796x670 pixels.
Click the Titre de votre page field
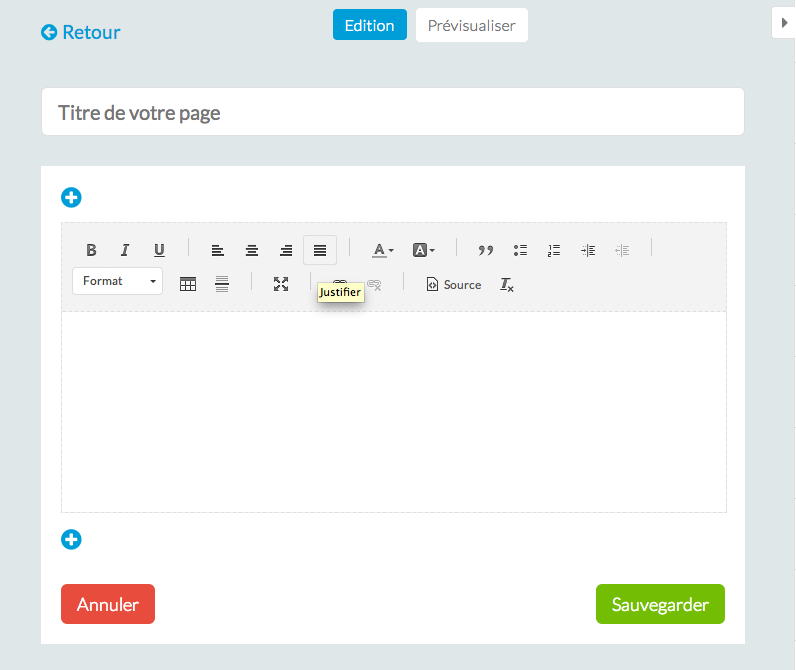(x=393, y=112)
